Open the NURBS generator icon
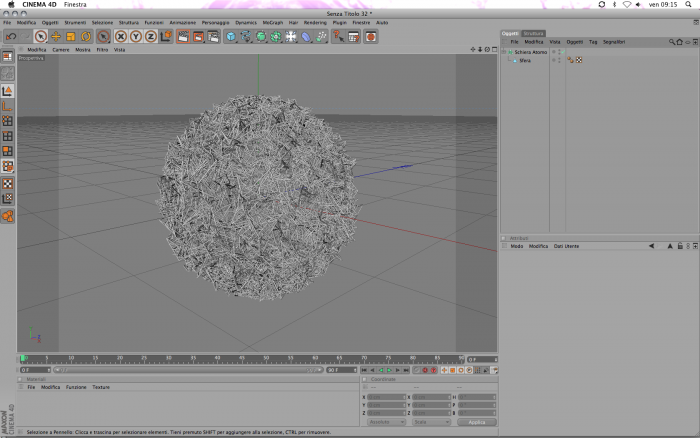This screenshot has height=438, width=700. pyautogui.click(x=261, y=37)
